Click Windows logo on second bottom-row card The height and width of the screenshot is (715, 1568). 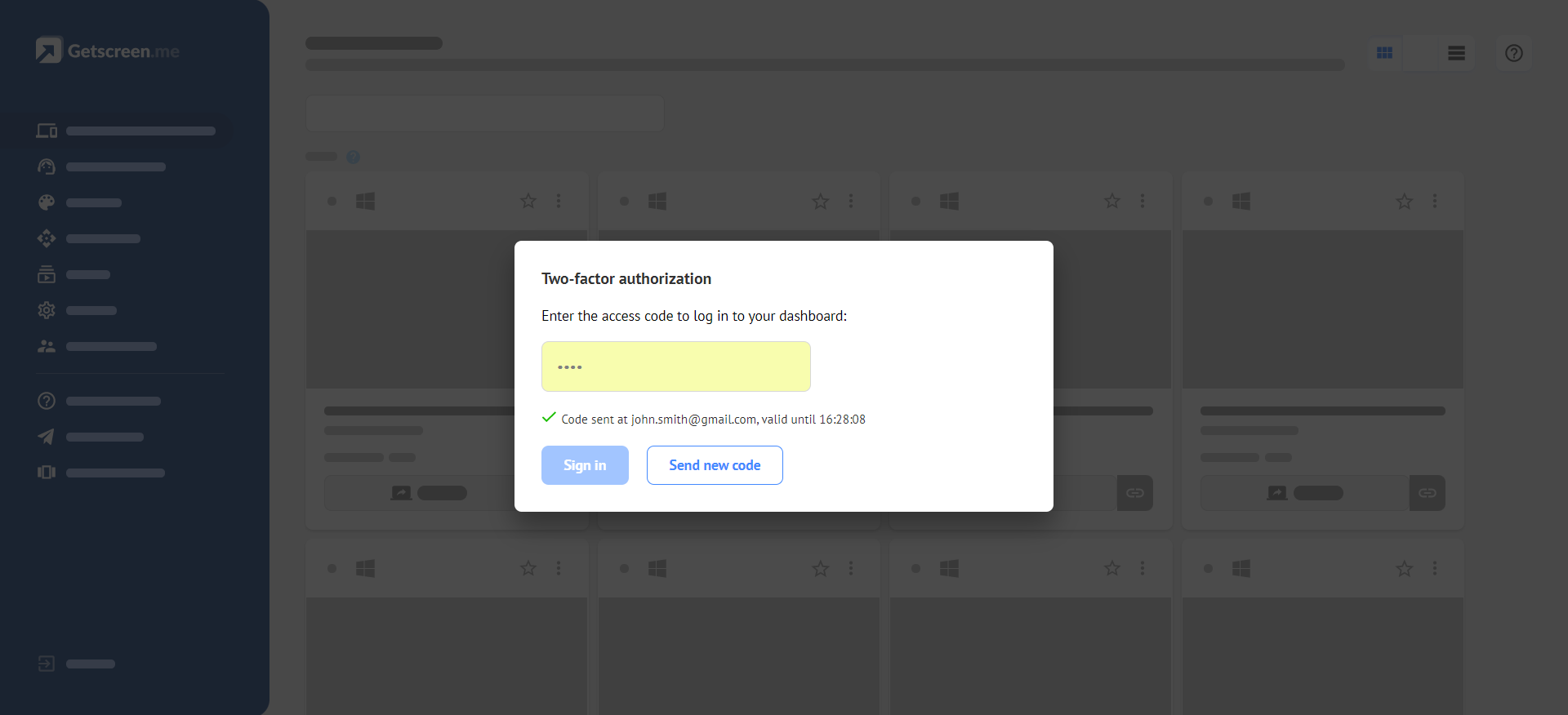pos(657,568)
